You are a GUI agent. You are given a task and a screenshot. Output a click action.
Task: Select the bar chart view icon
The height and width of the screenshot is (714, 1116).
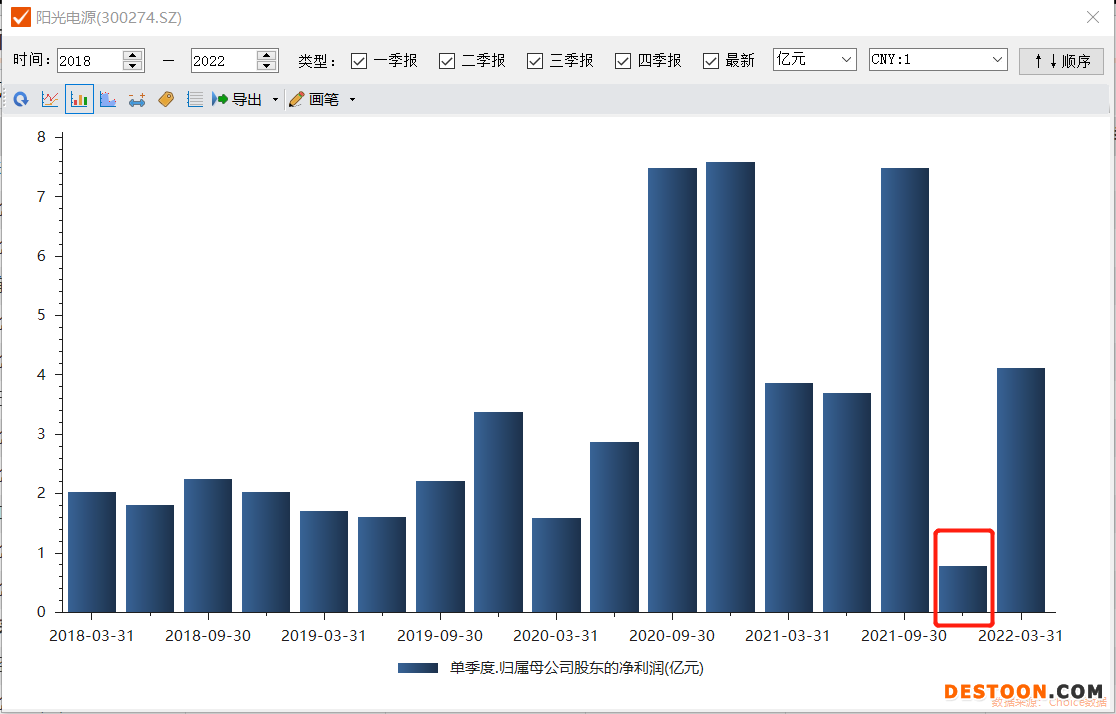click(79, 100)
